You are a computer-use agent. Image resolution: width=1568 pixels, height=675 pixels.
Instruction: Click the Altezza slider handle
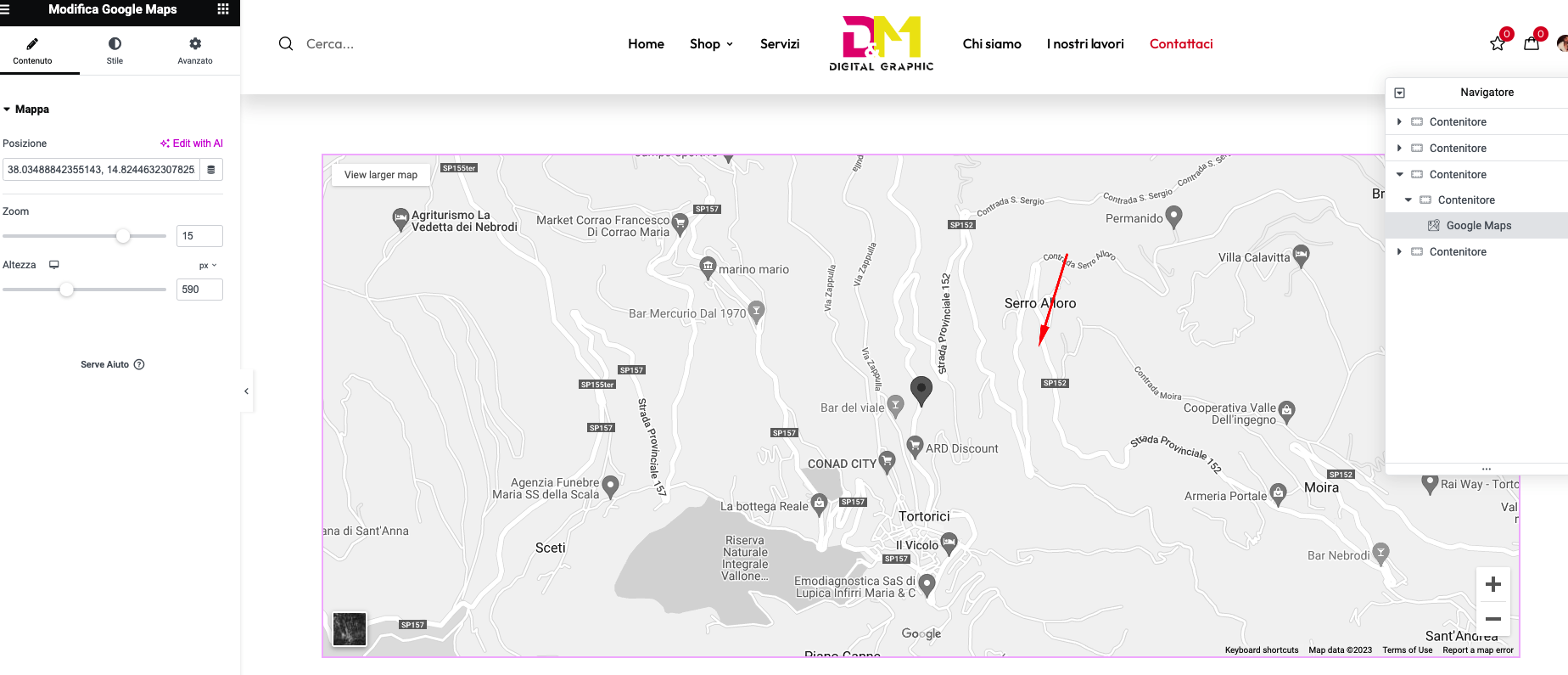(x=67, y=290)
